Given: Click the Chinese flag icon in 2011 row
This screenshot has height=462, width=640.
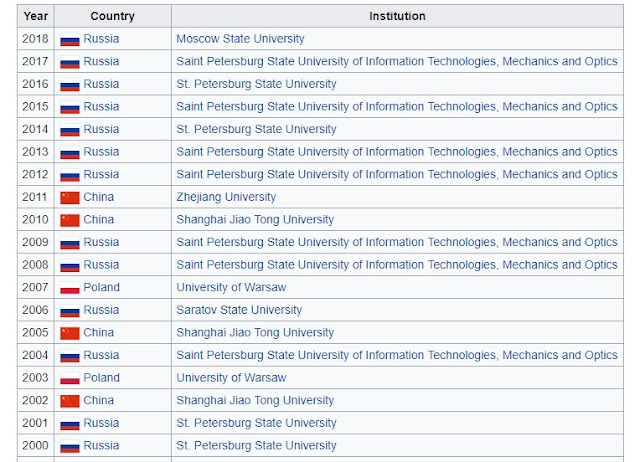Looking at the screenshot, I should (70, 198).
